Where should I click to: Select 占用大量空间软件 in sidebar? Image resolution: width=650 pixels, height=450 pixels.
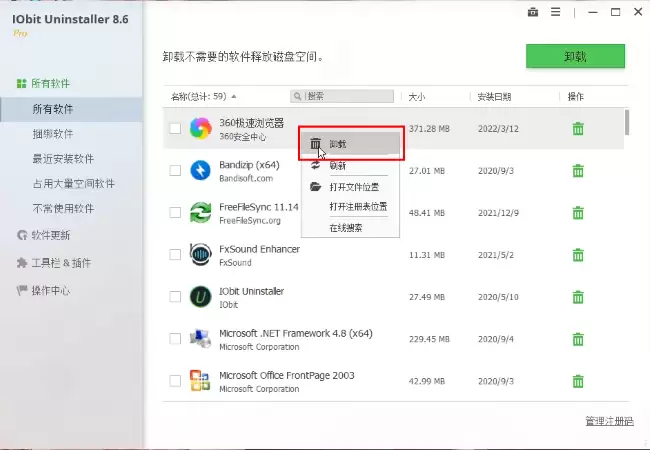pos(73,184)
